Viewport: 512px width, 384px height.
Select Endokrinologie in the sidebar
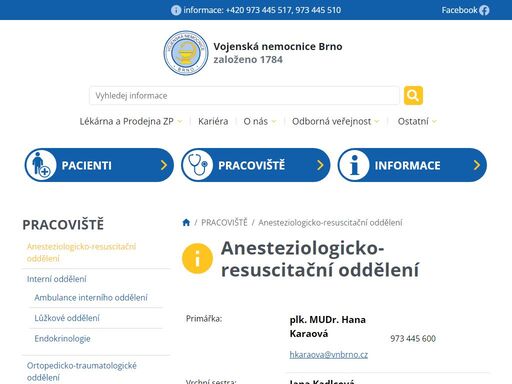[62, 339]
